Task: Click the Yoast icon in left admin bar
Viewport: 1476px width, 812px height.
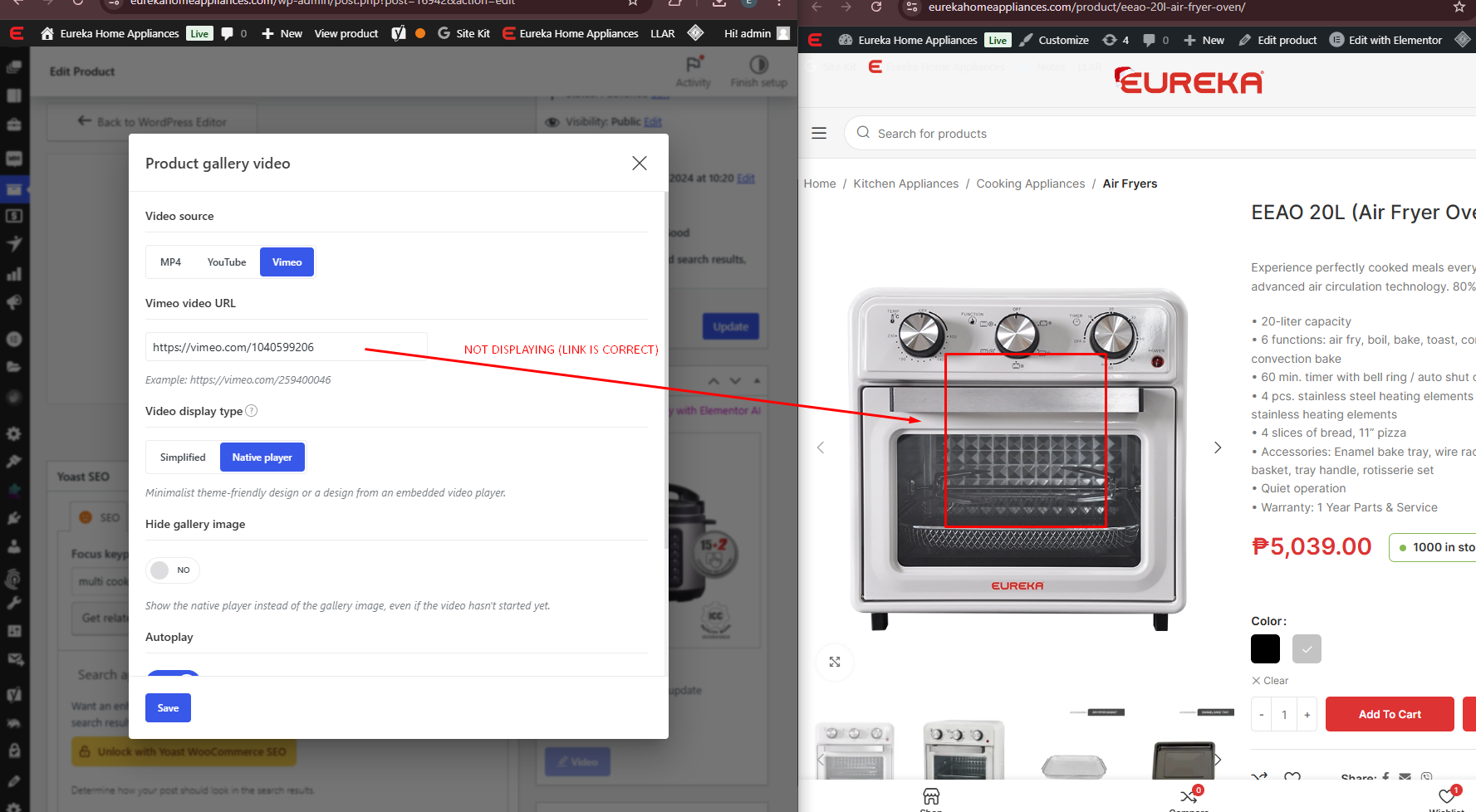Action: (399, 33)
